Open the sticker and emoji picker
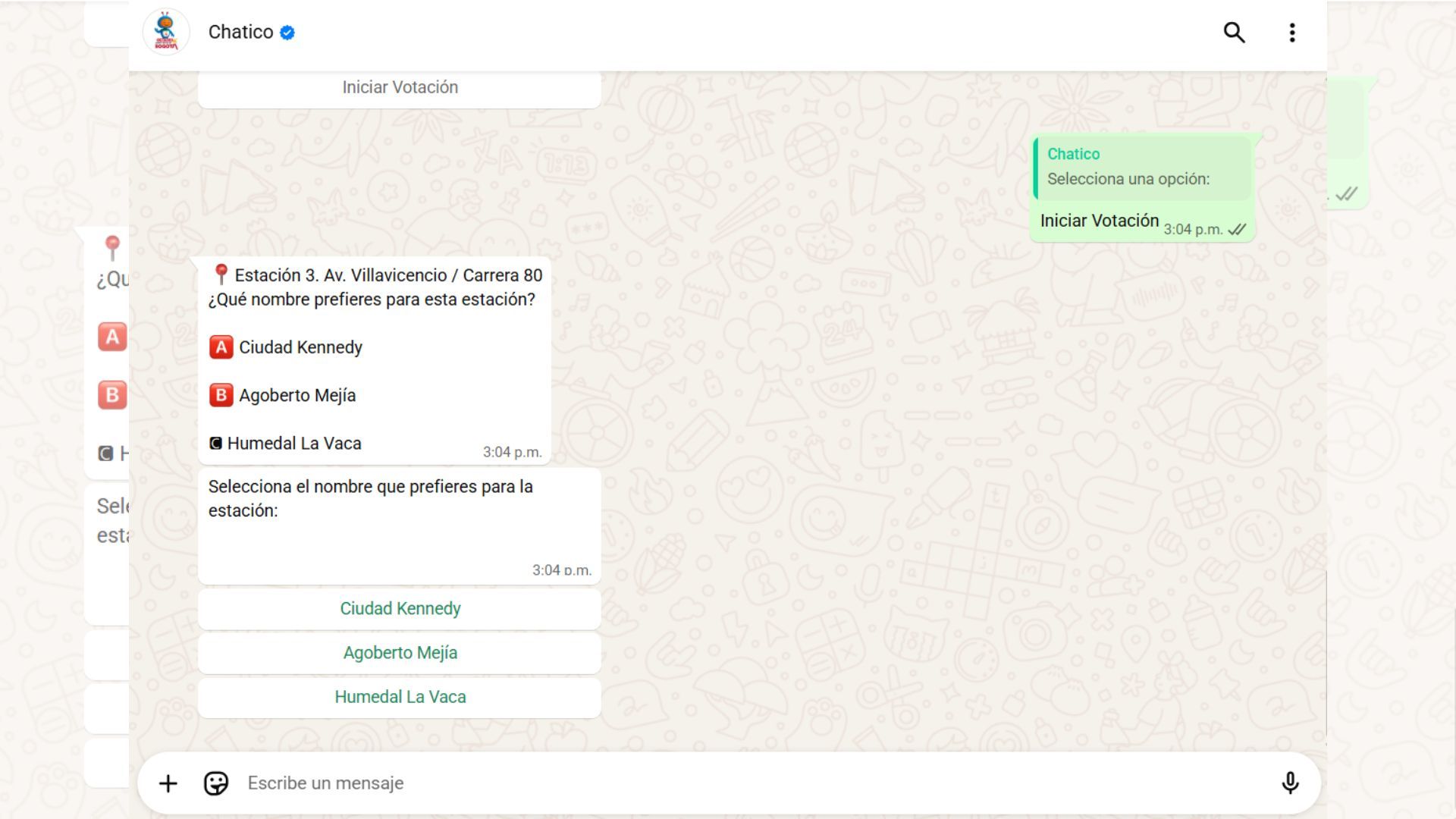Viewport: 1456px width, 819px height. [x=217, y=783]
